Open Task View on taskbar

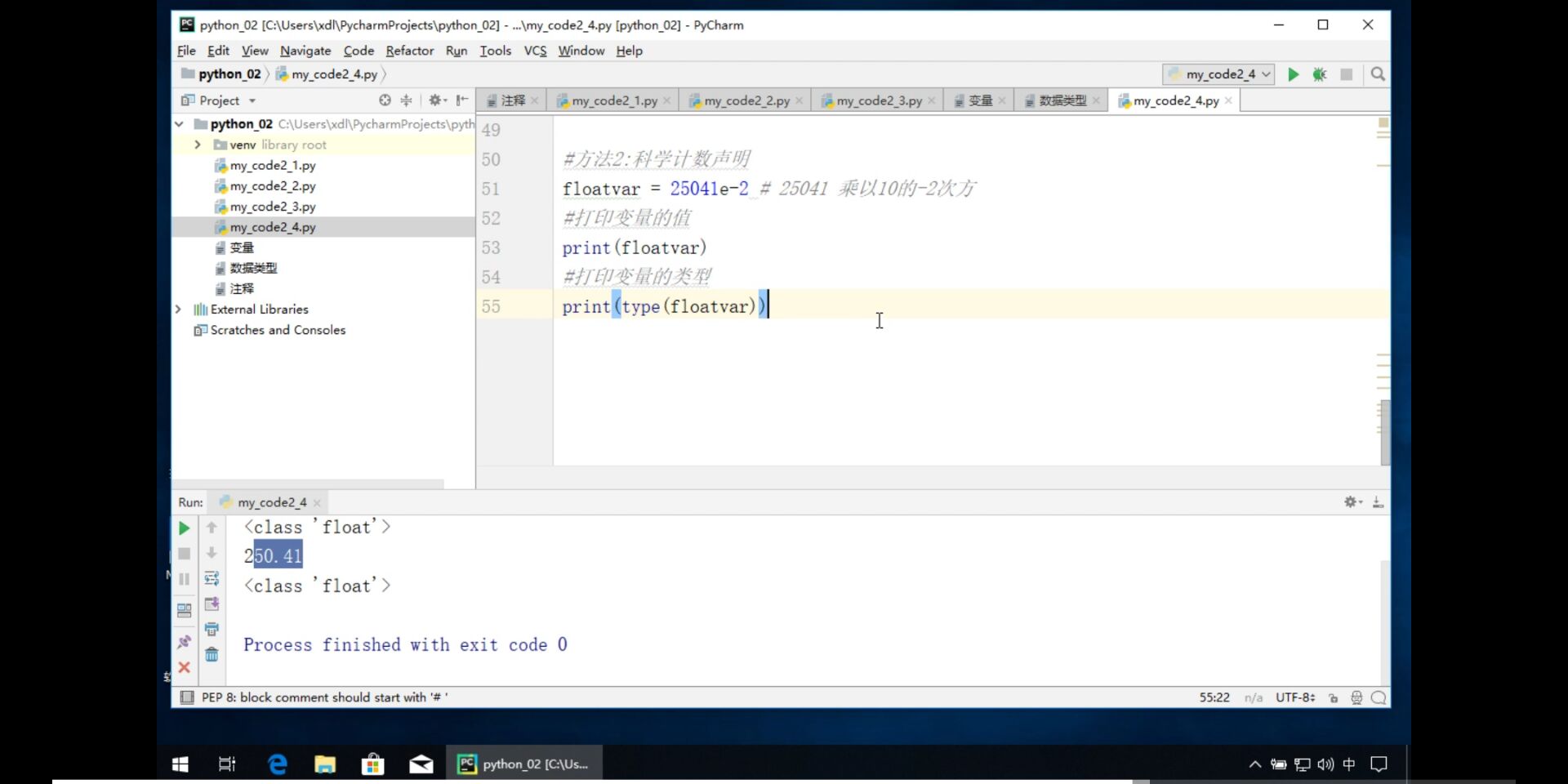click(x=227, y=764)
